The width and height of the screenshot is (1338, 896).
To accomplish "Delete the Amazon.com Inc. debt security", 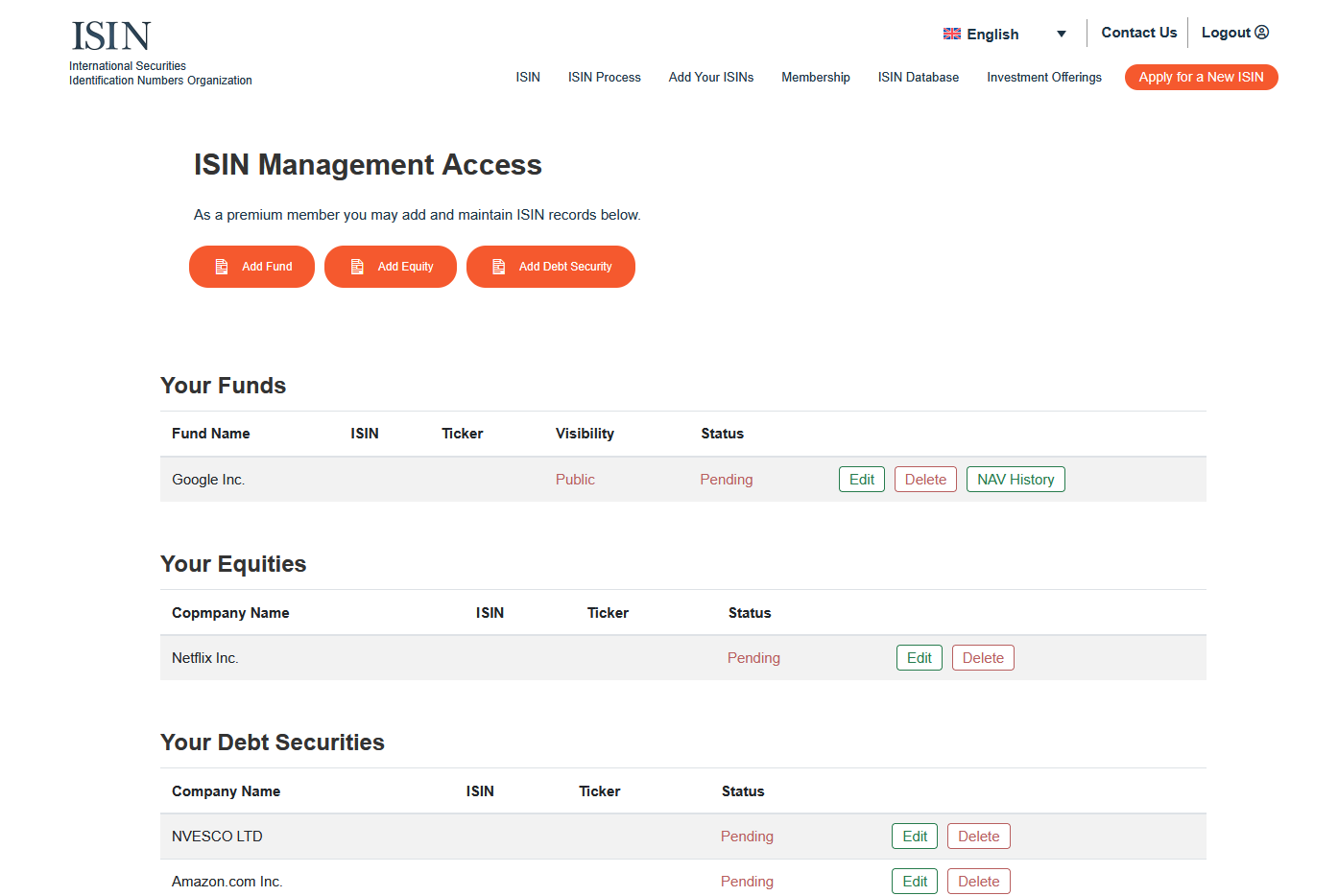I will pos(979,882).
